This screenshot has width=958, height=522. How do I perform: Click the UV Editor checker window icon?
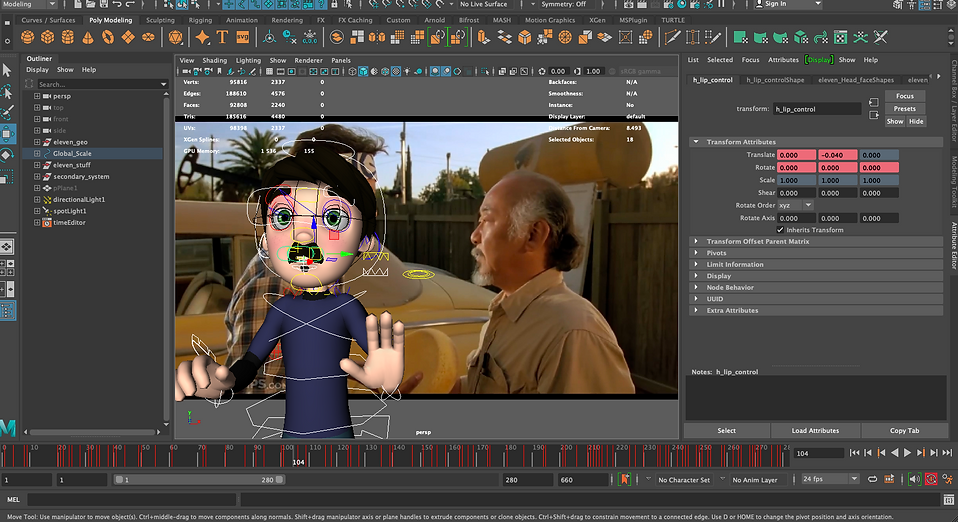(841, 37)
